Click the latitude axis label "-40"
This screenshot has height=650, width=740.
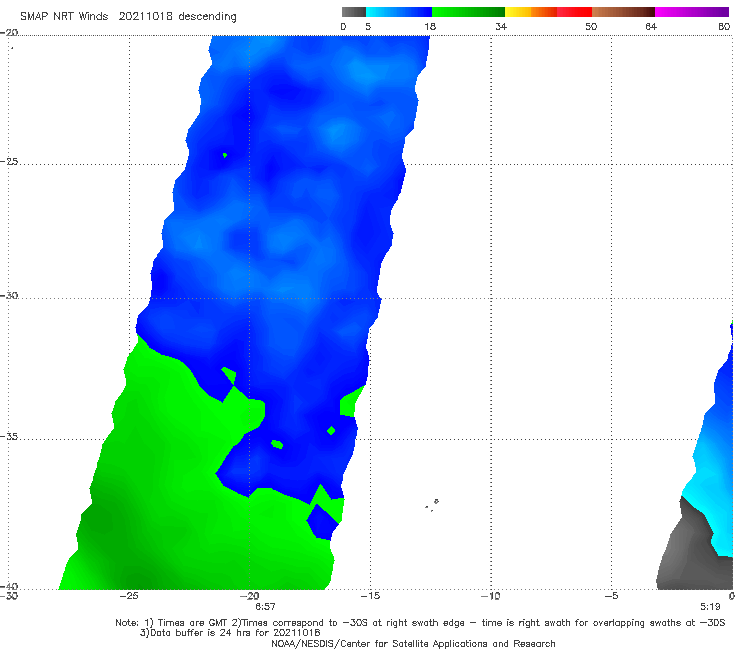click(9, 586)
